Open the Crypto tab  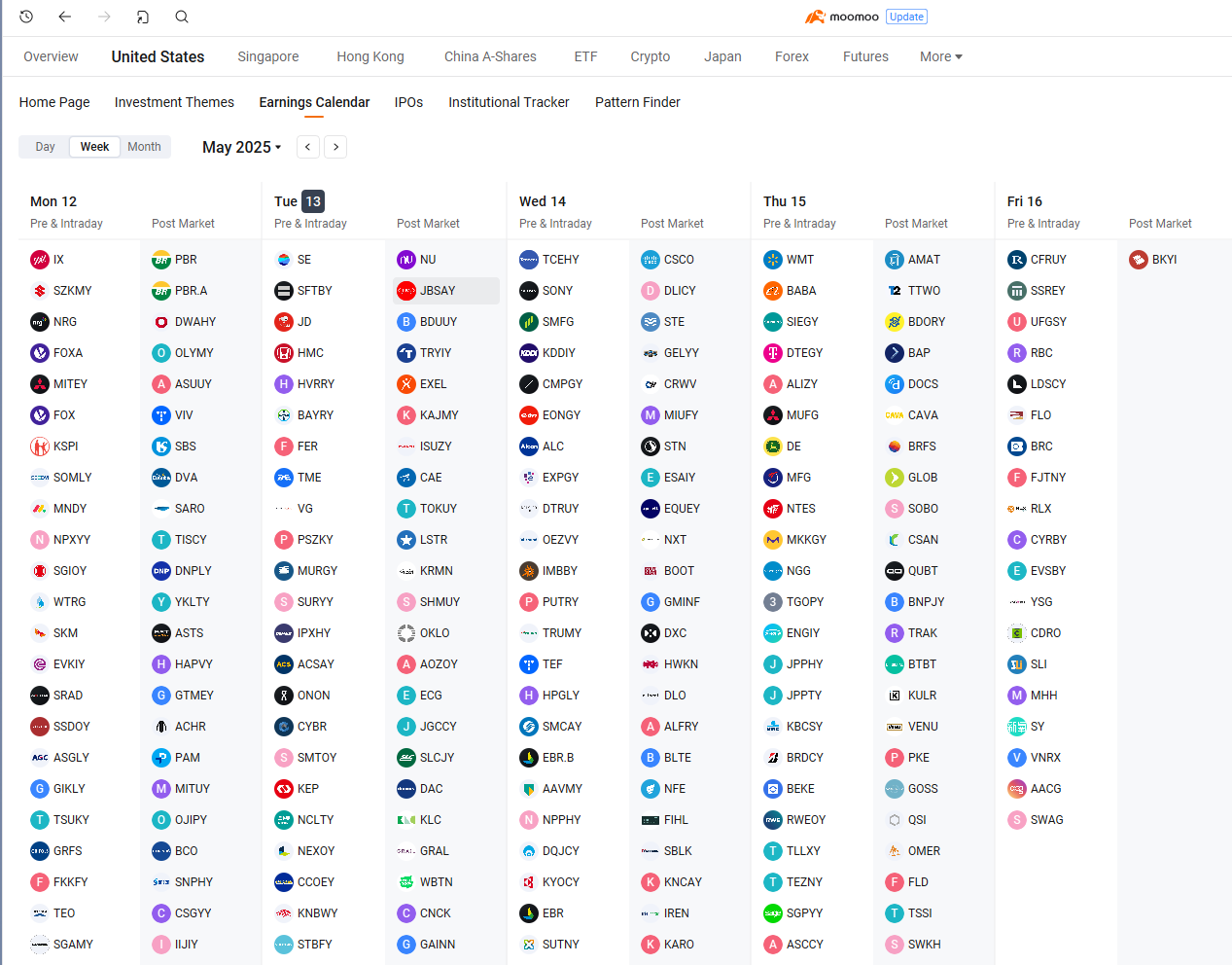click(x=651, y=56)
